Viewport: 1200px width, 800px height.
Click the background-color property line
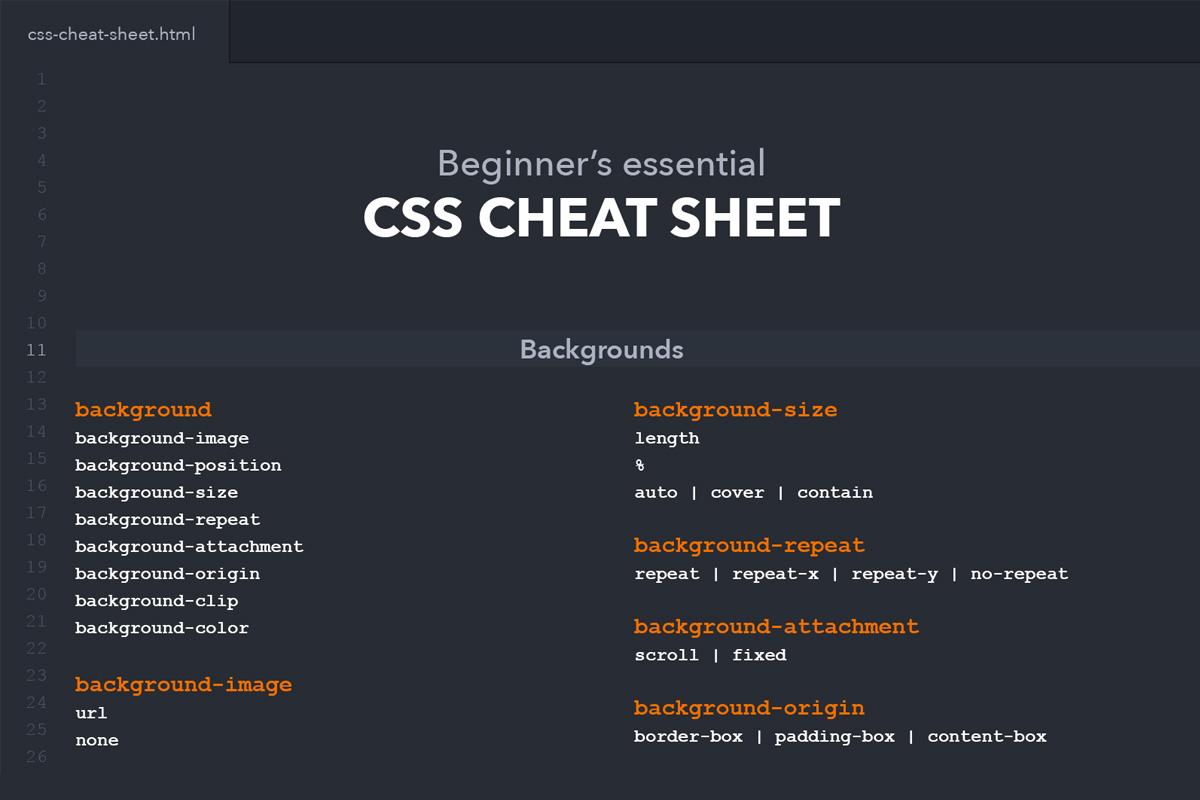[162, 628]
